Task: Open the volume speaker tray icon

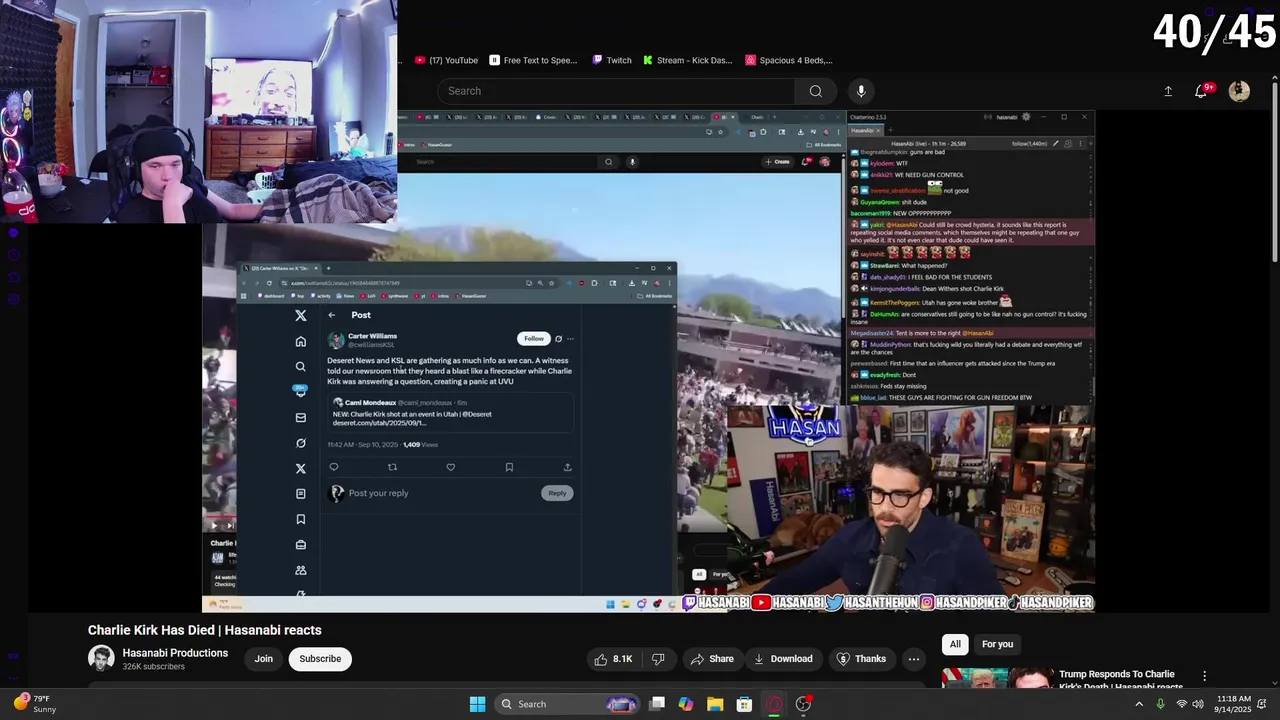Action: coord(1198,704)
